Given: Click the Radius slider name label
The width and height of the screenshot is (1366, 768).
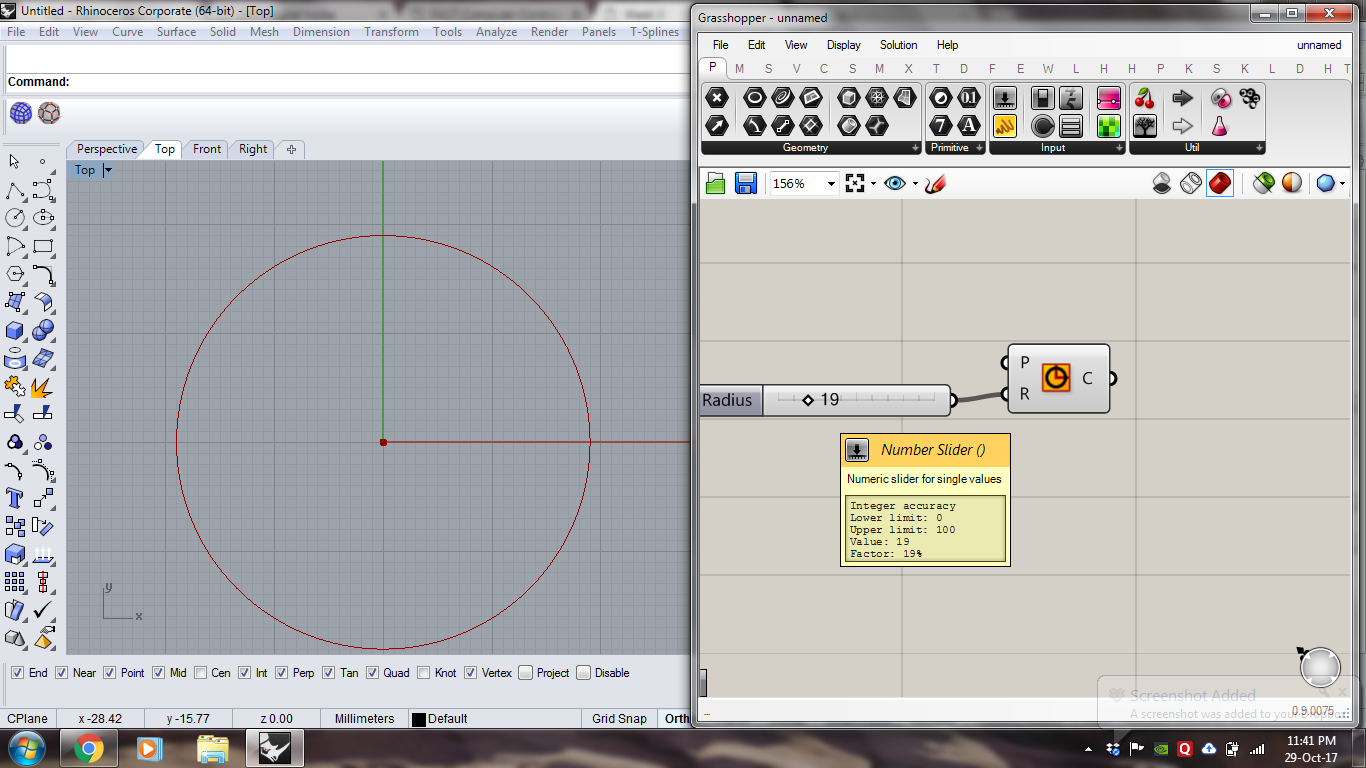Looking at the screenshot, I should pyautogui.click(x=730, y=400).
